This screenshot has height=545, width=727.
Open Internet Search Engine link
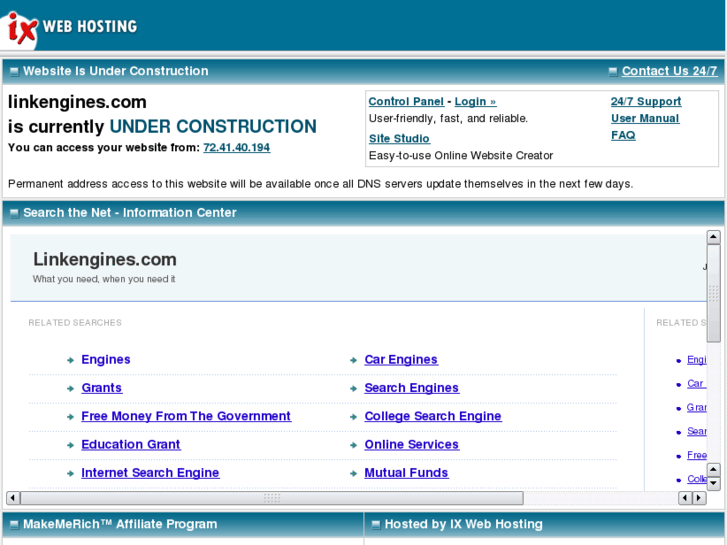click(x=150, y=473)
